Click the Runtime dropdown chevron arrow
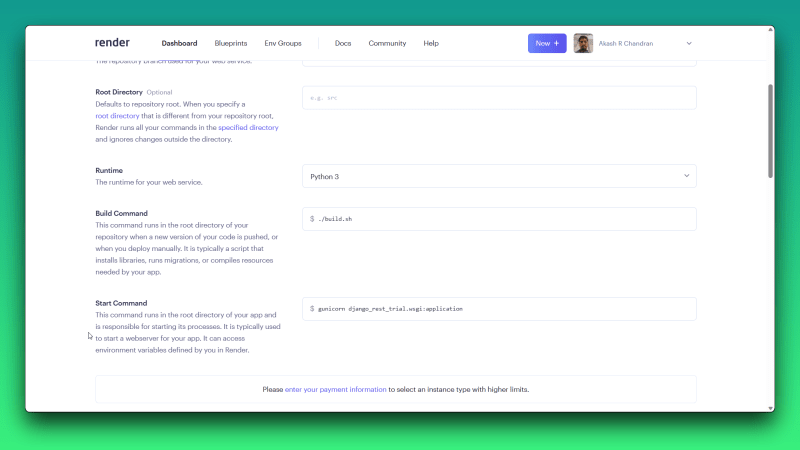This screenshot has height=450, width=800. (687, 176)
